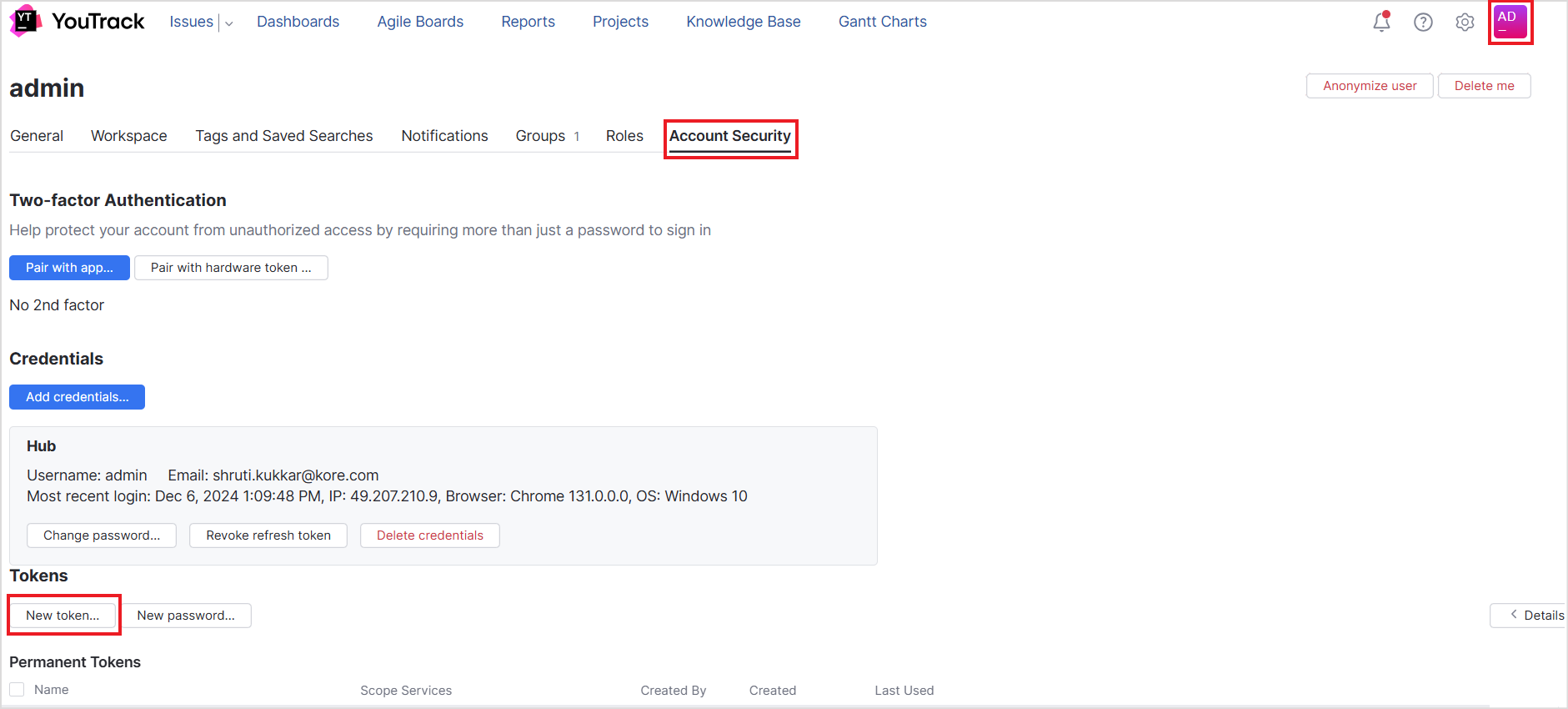Expand the Details side panel chevron
The height and width of the screenshot is (709, 1568).
point(1514,615)
